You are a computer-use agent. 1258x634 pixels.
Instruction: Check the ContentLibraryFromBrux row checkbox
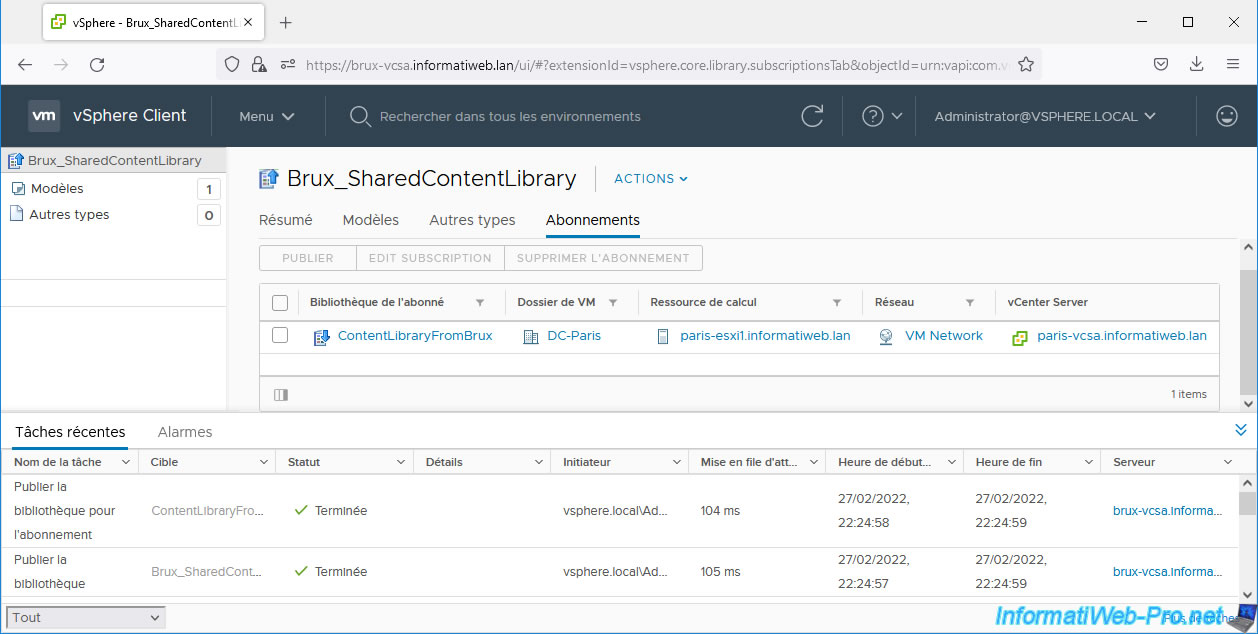[280, 335]
